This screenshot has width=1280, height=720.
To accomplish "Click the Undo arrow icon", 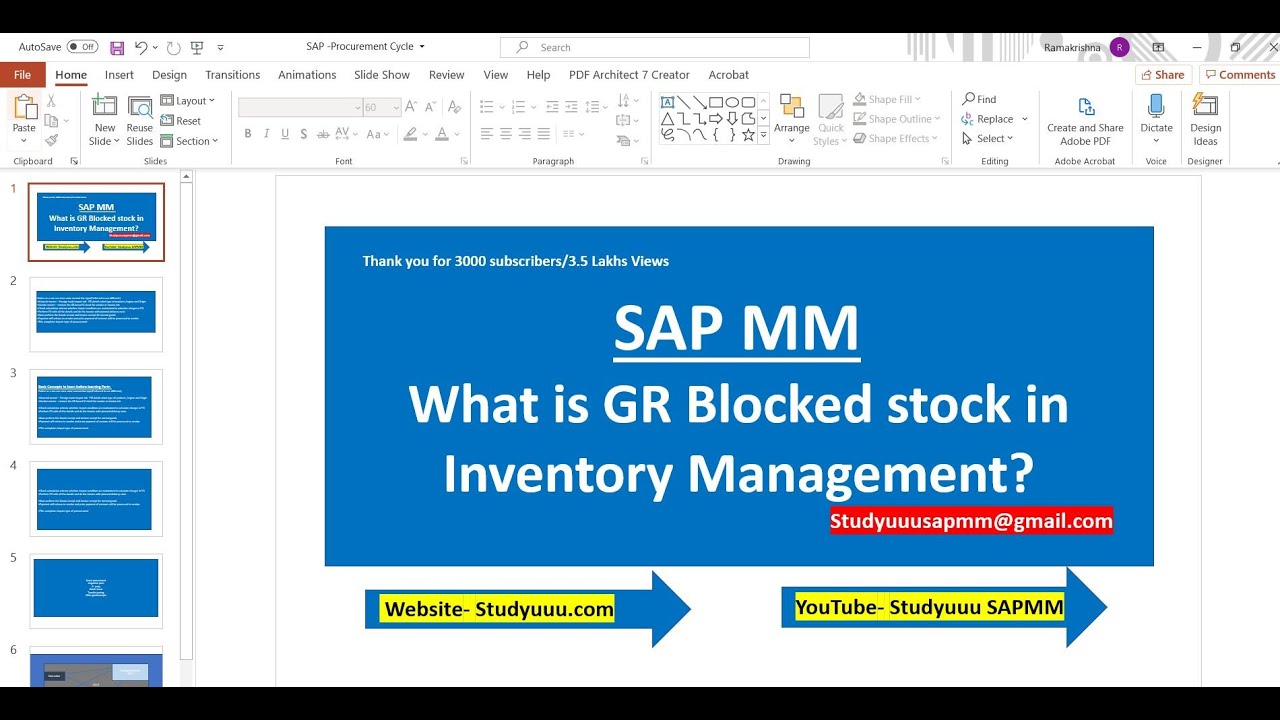I will point(140,47).
